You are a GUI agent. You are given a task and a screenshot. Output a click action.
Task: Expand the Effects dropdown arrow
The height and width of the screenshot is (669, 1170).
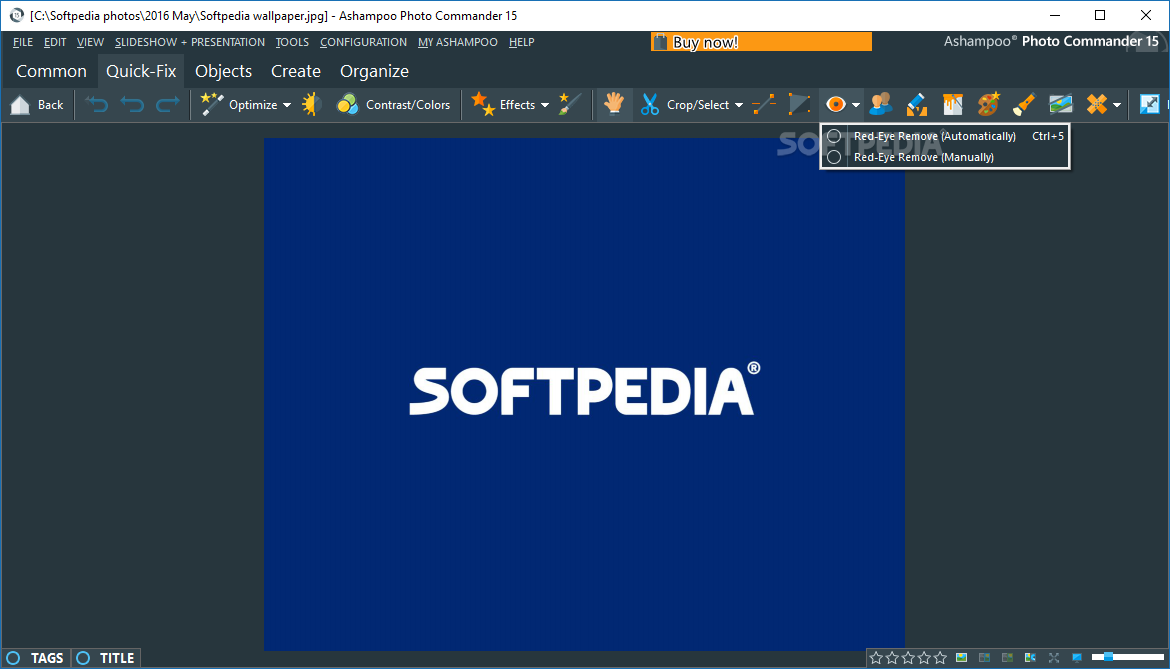545,105
